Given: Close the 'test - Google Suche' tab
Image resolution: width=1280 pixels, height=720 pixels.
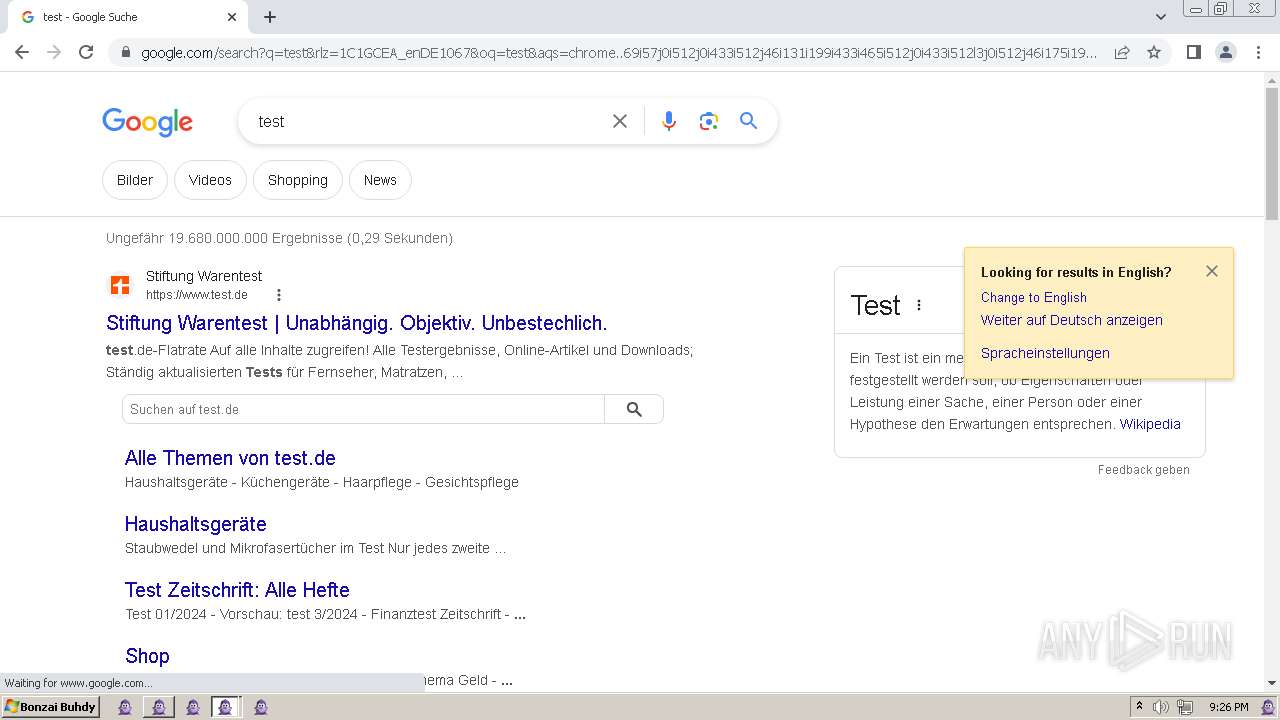Looking at the screenshot, I should 232,17.
